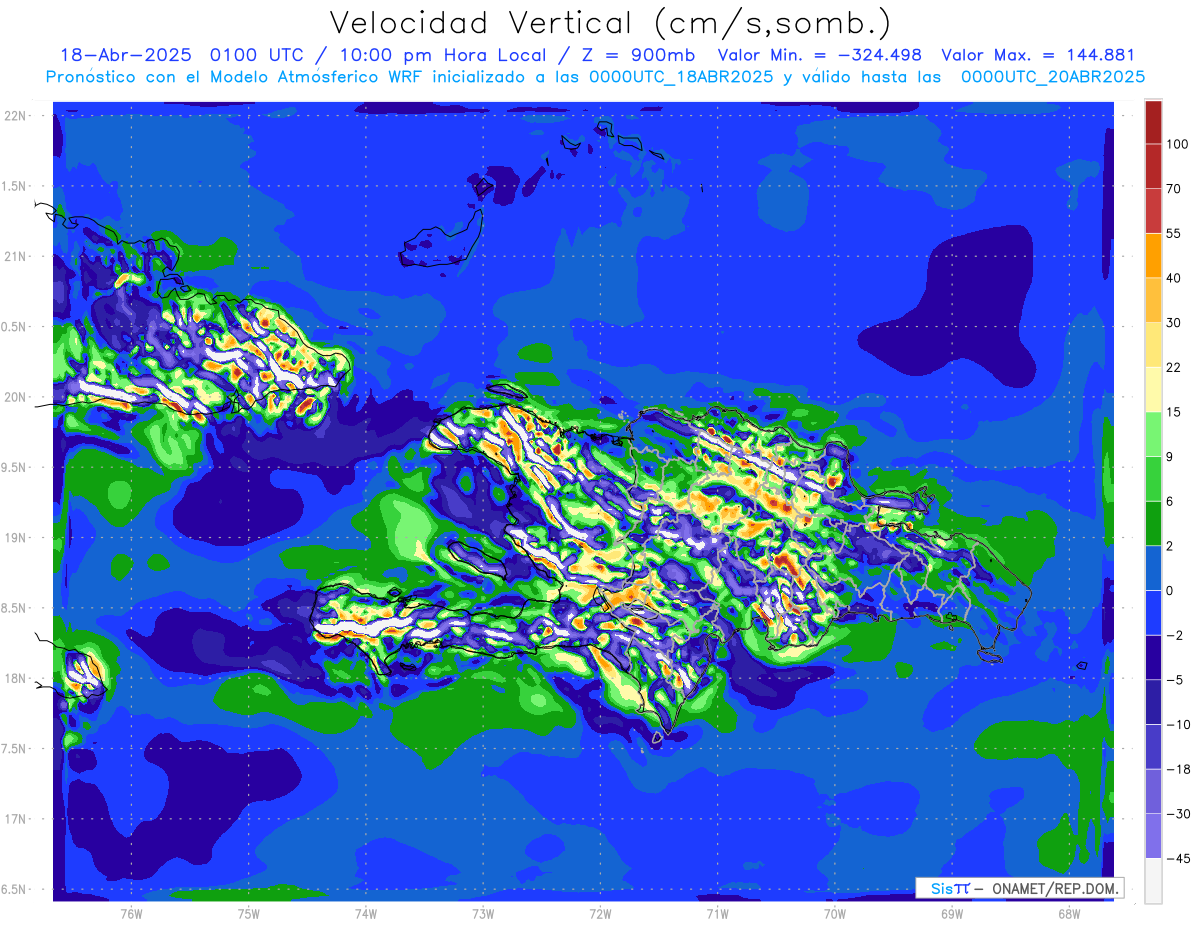The width and height of the screenshot is (1200, 927).
Task: Click the longitude label '71W'
Action: click(x=717, y=913)
